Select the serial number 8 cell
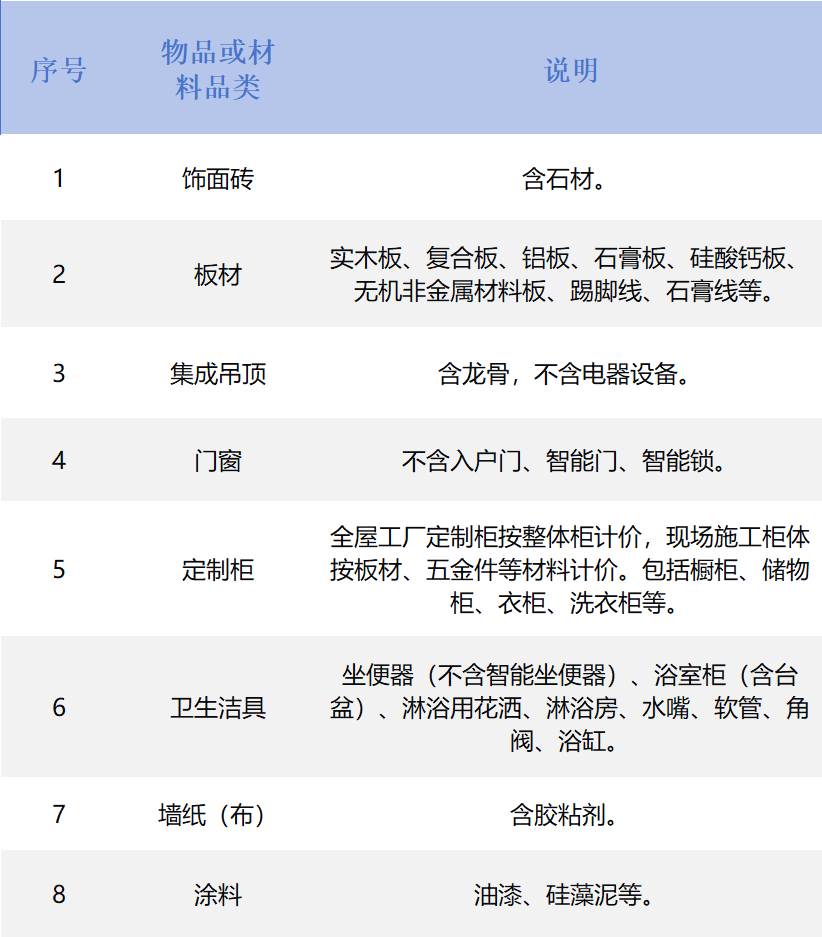The height and width of the screenshot is (937, 822). pos(59,895)
